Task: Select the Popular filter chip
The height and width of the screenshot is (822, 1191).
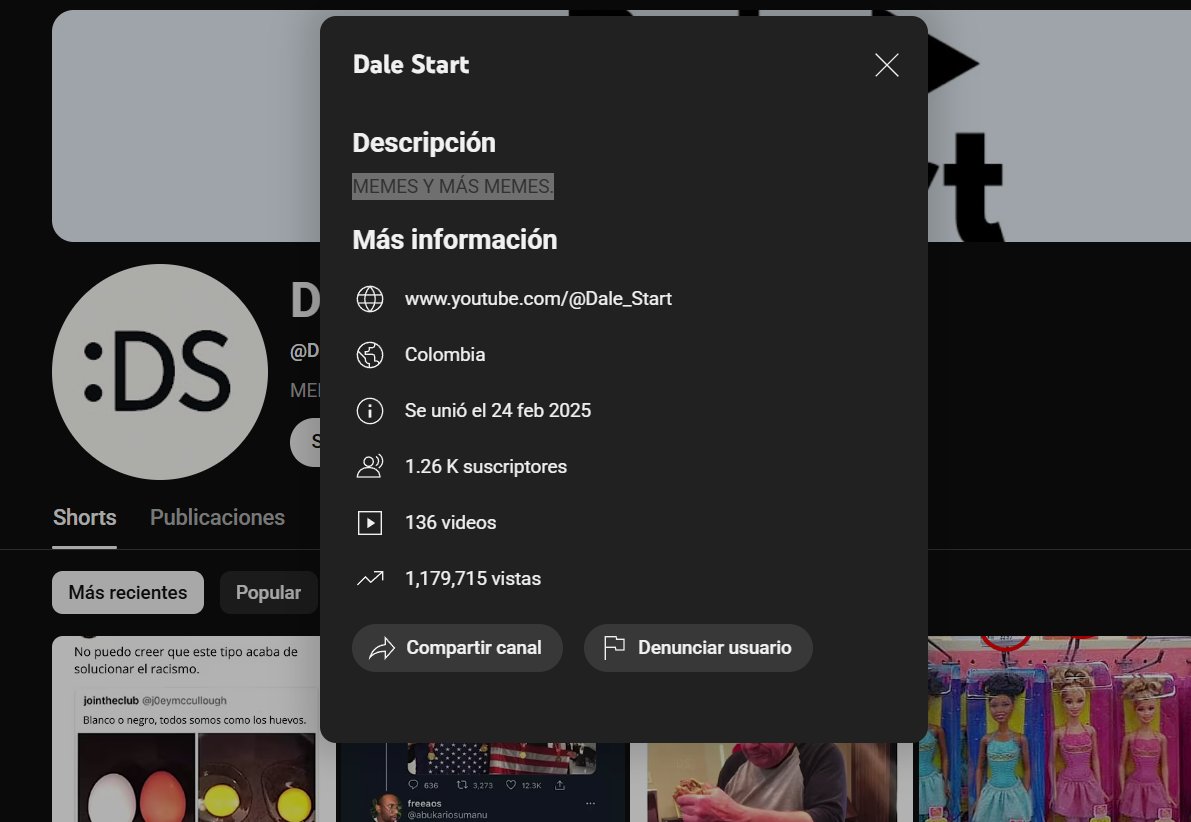Action: tap(268, 593)
